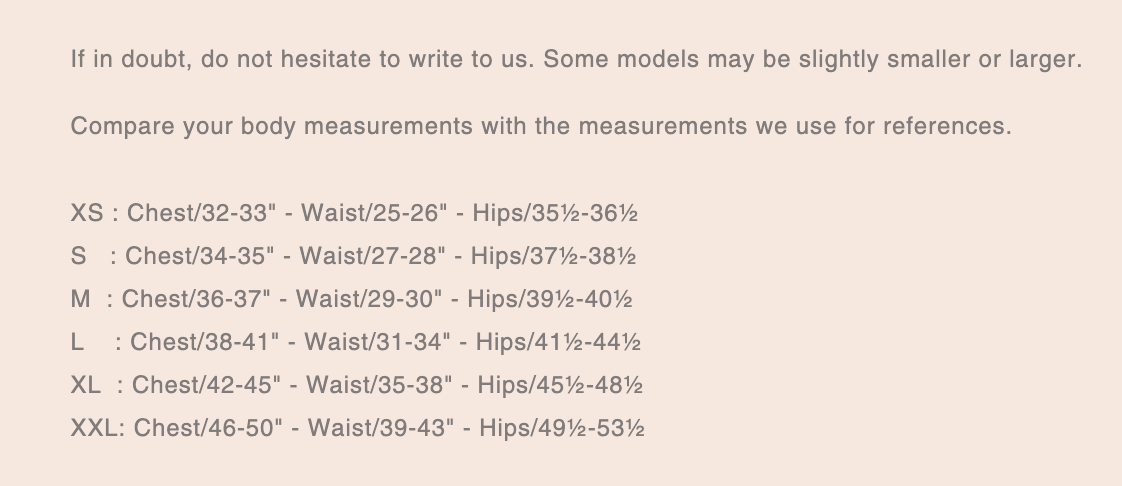Click the 'Compare your body measurements' sentence
Image resolution: width=1122 pixels, height=486 pixels.
[x=540, y=127]
